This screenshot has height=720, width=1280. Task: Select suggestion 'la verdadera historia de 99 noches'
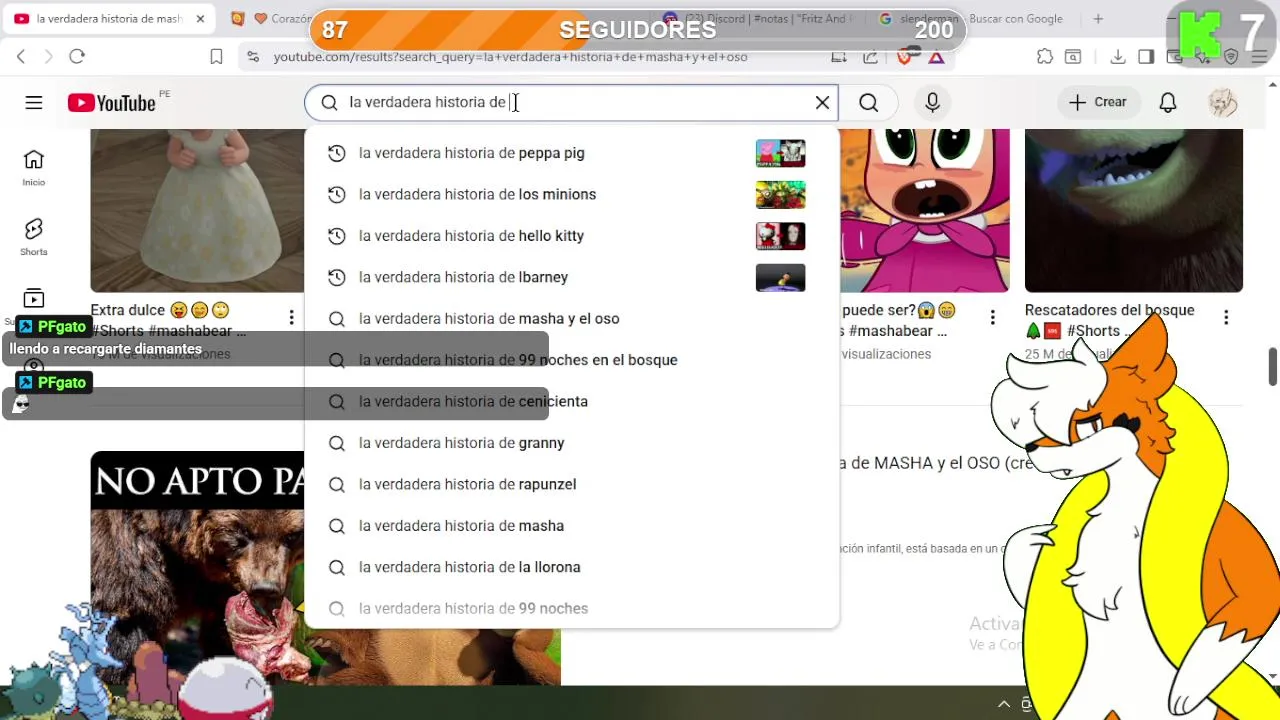click(571, 608)
